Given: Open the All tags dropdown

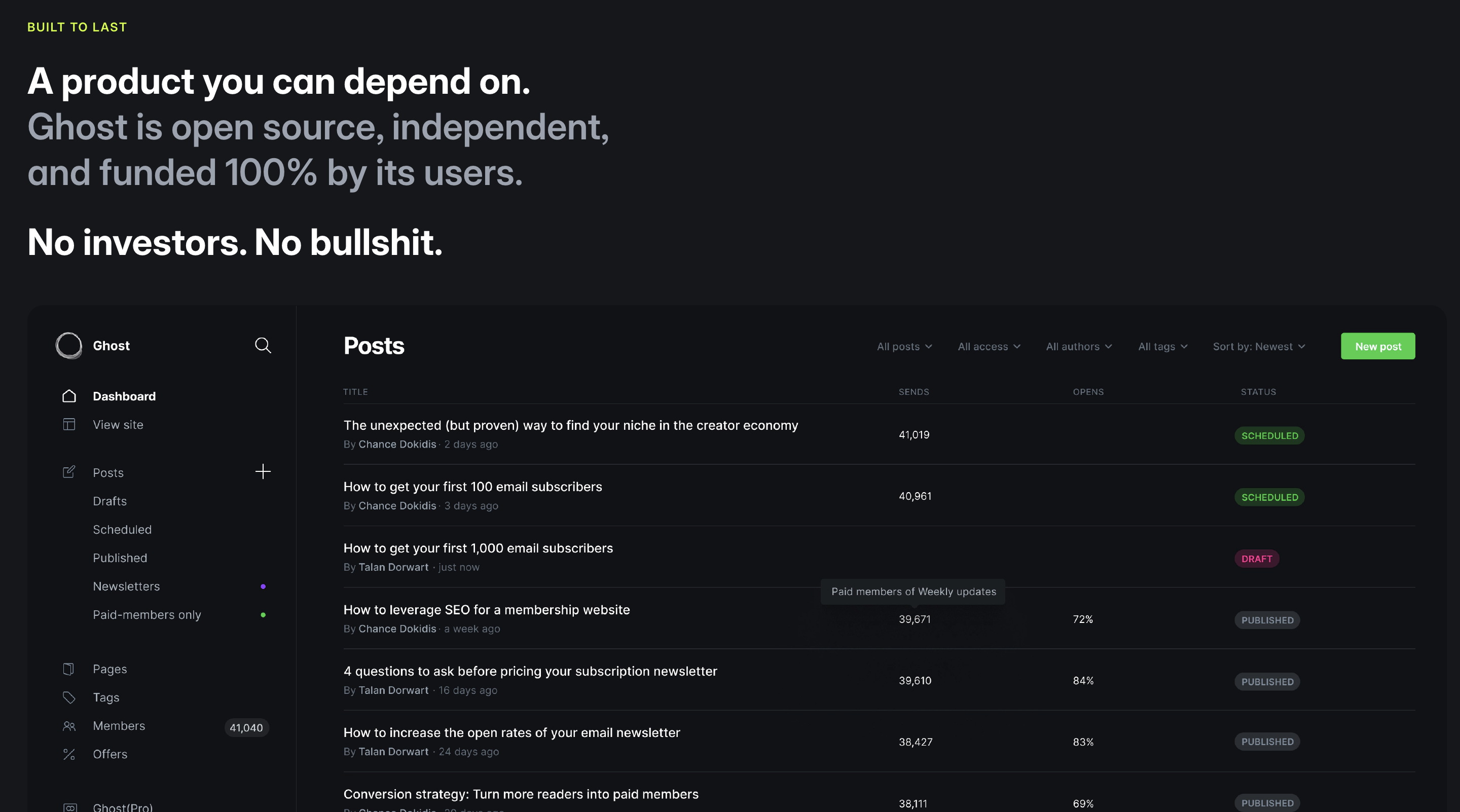Looking at the screenshot, I should 1162,346.
